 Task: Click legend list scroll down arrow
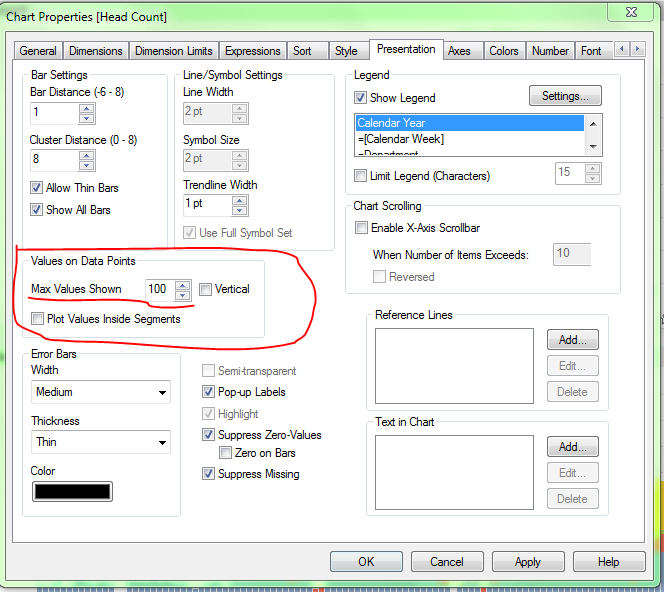(x=593, y=147)
